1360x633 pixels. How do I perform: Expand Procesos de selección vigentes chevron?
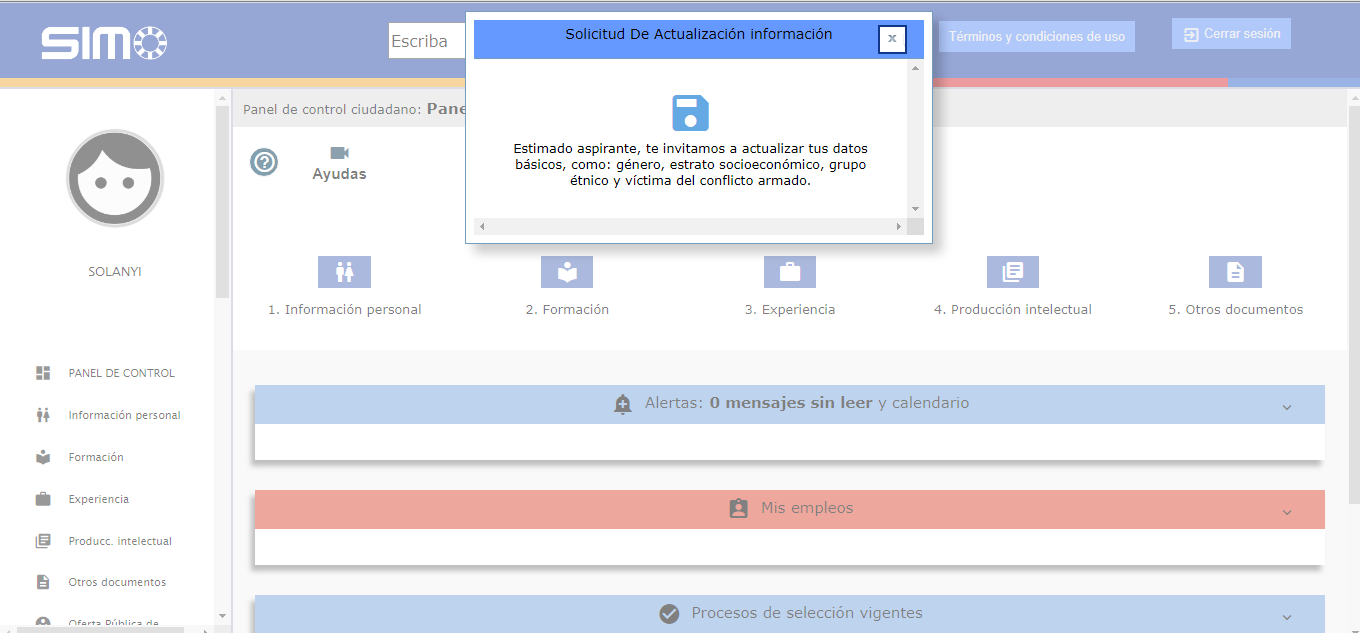1287,617
